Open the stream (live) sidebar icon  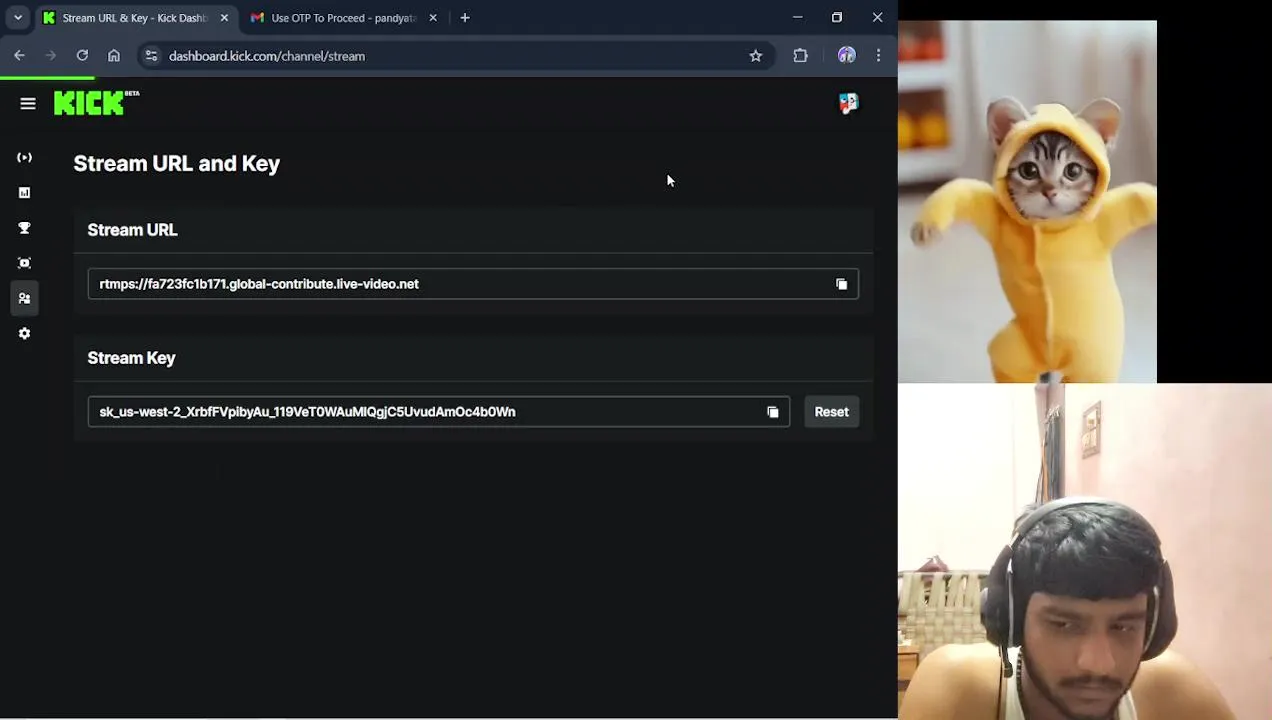click(x=24, y=157)
